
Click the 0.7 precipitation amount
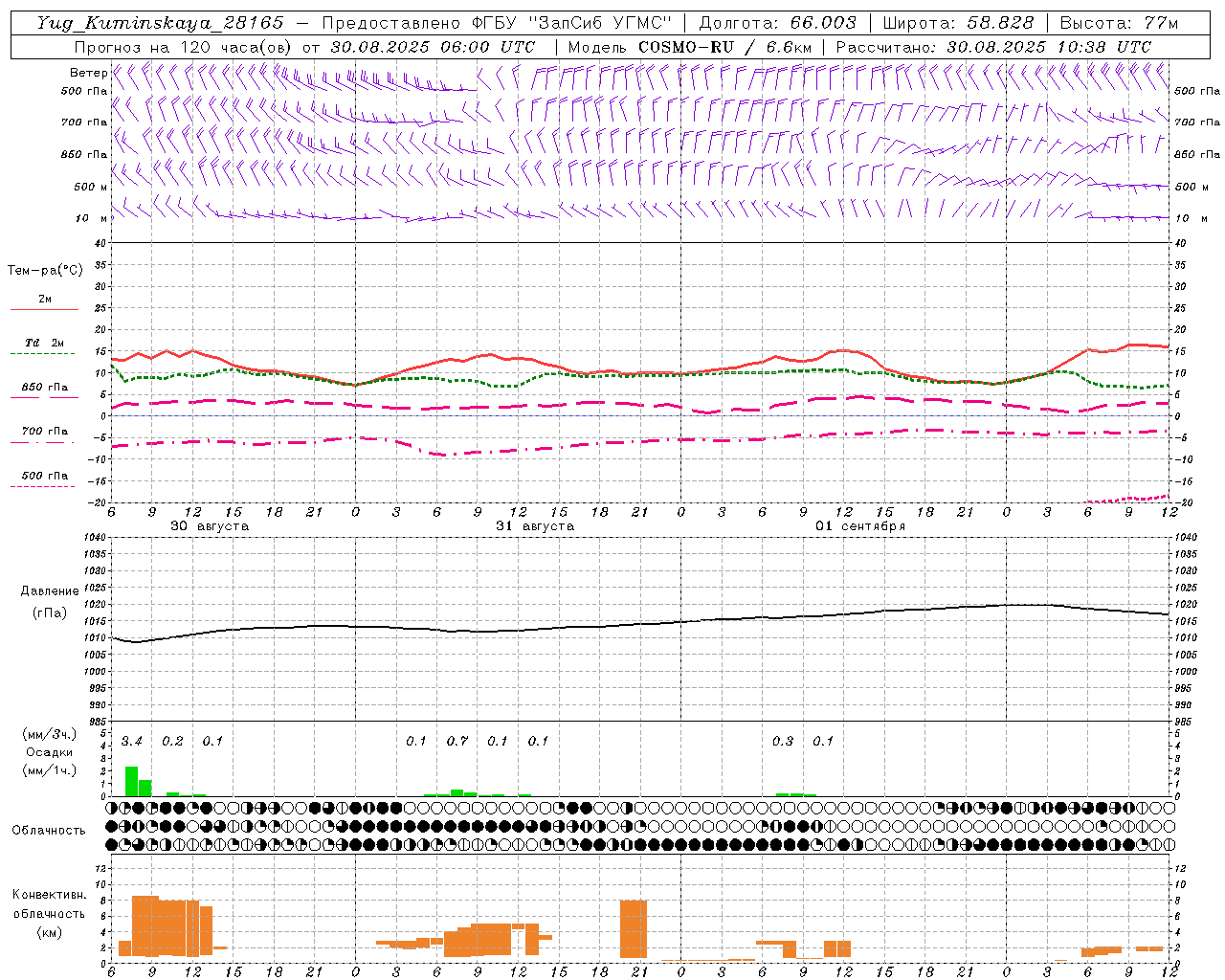click(x=457, y=742)
